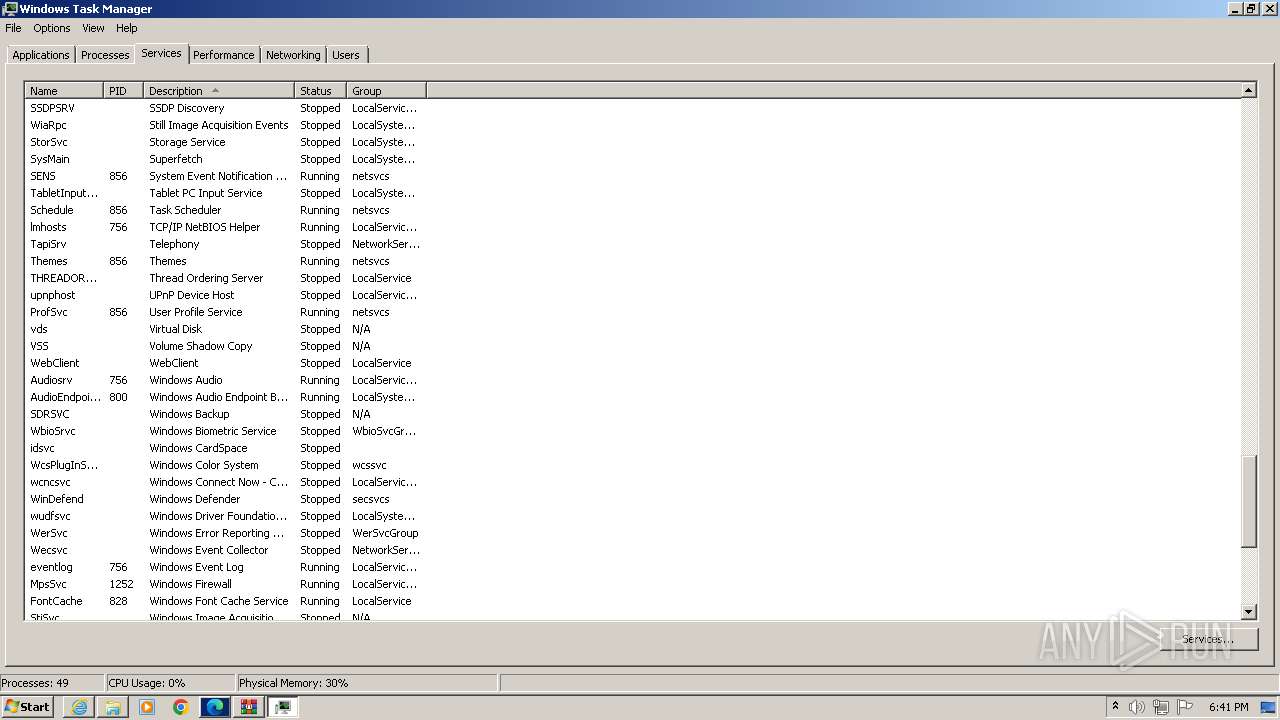Launch Windows Media Player from taskbar
Image resolution: width=1280 pixels, height=720 pixels.
[x=147, y=707]
